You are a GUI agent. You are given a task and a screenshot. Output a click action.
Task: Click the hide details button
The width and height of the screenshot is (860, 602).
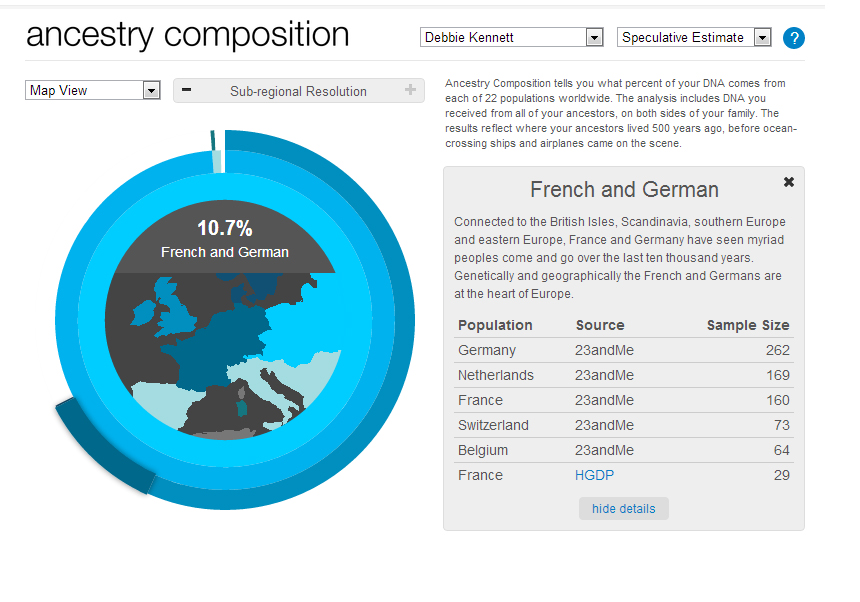click(623, 508)
